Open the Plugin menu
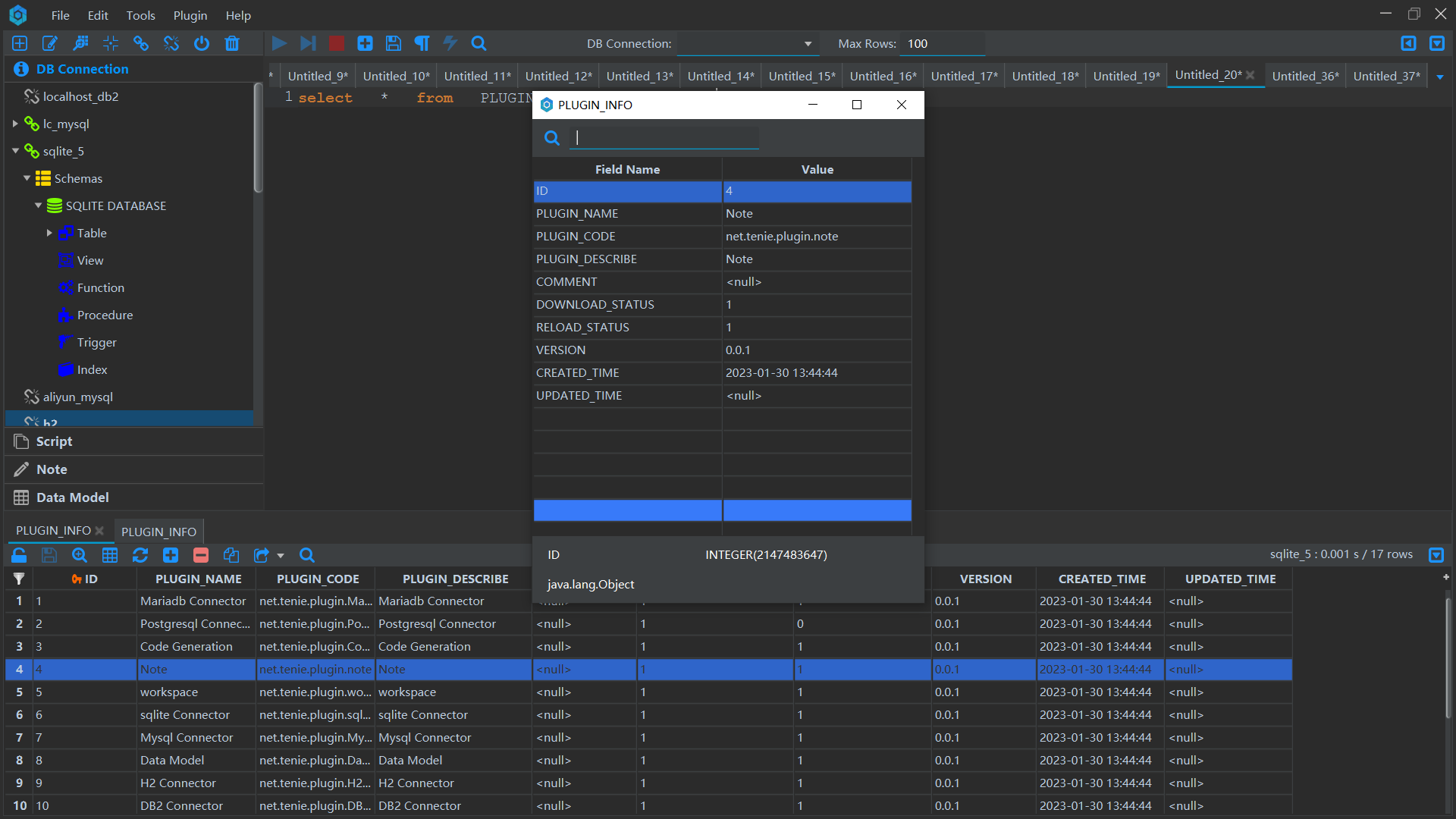1456x819 pixels. tap(189, 15)
